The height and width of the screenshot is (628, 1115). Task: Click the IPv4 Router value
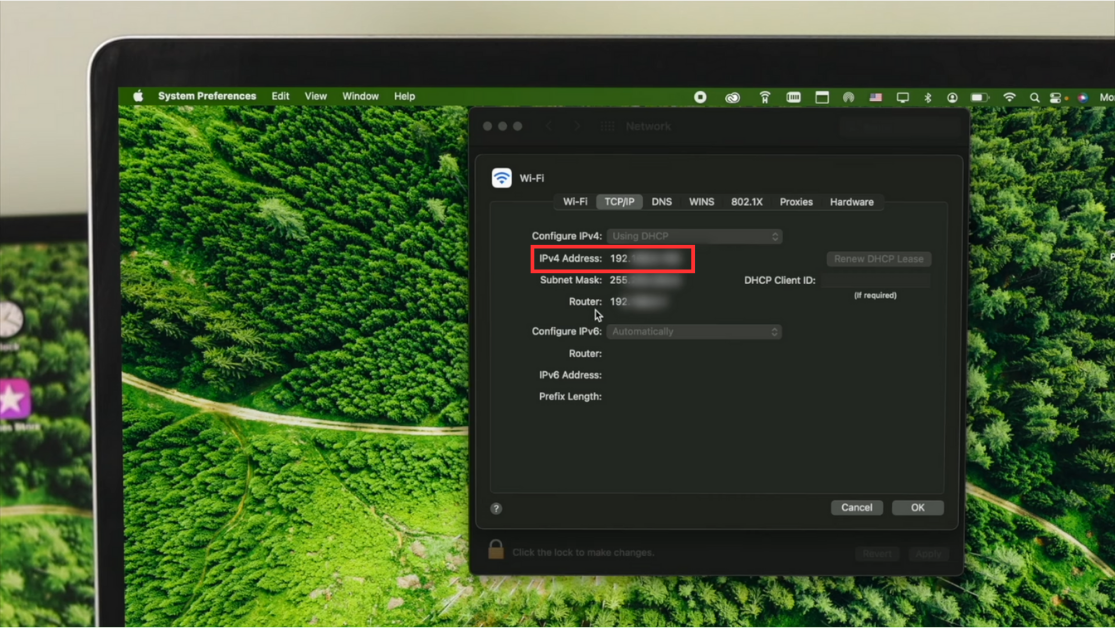[x=638, y=302]
